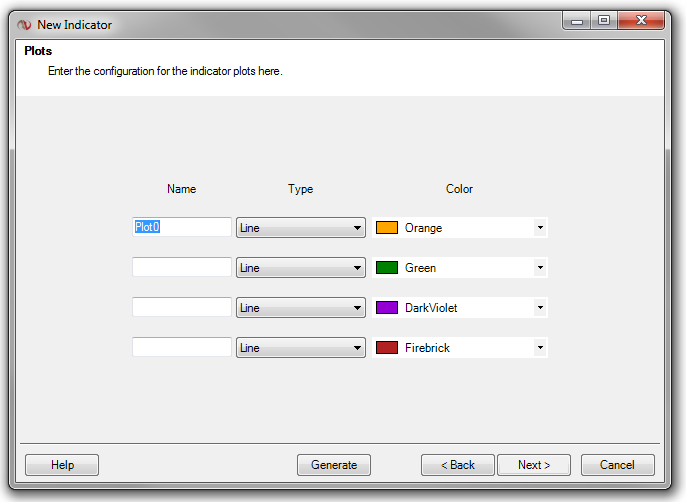Open the Type dropdown beside Firebrick color
This screenshot has height=502, width=686.
click(301, 348)
